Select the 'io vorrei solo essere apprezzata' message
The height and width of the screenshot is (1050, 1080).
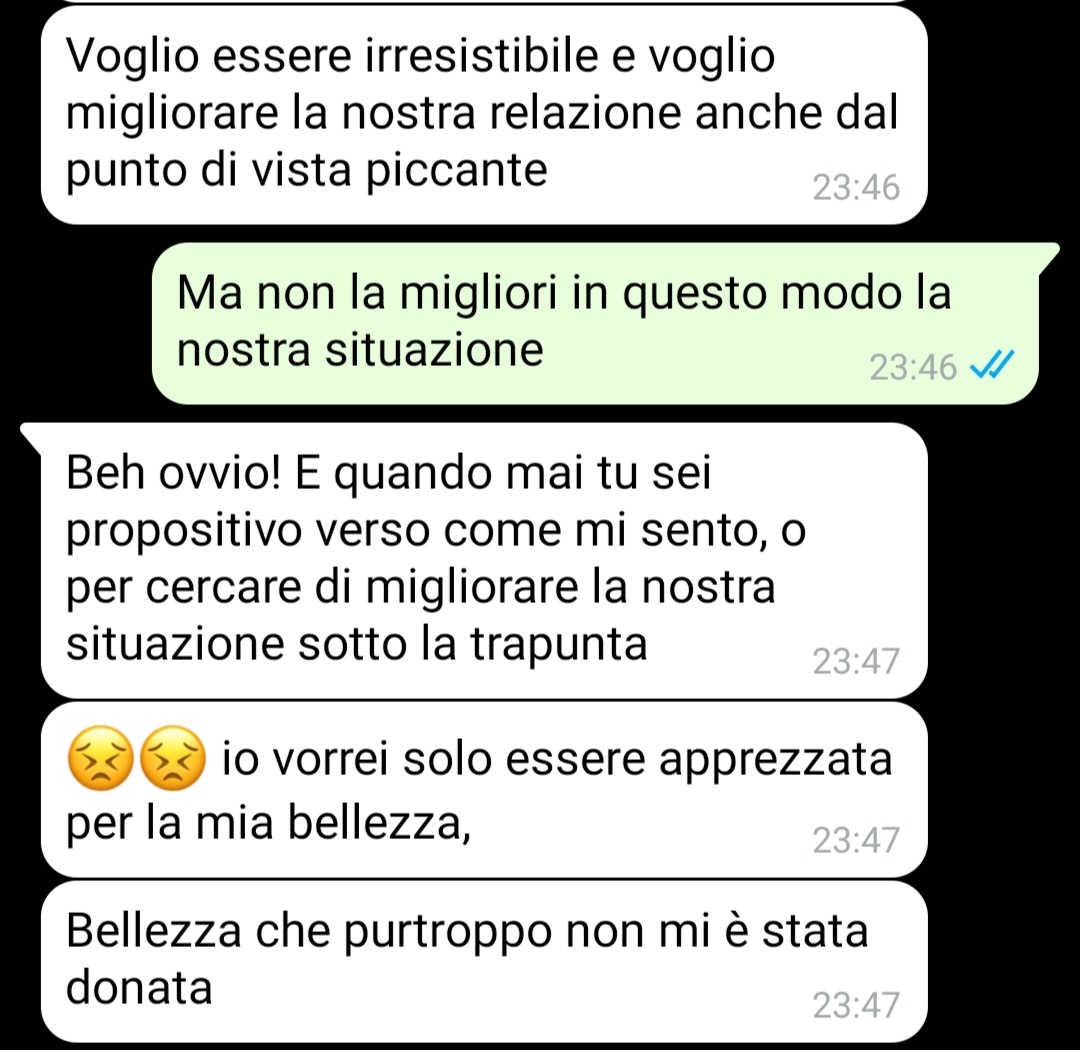click(x=484, y=790)
